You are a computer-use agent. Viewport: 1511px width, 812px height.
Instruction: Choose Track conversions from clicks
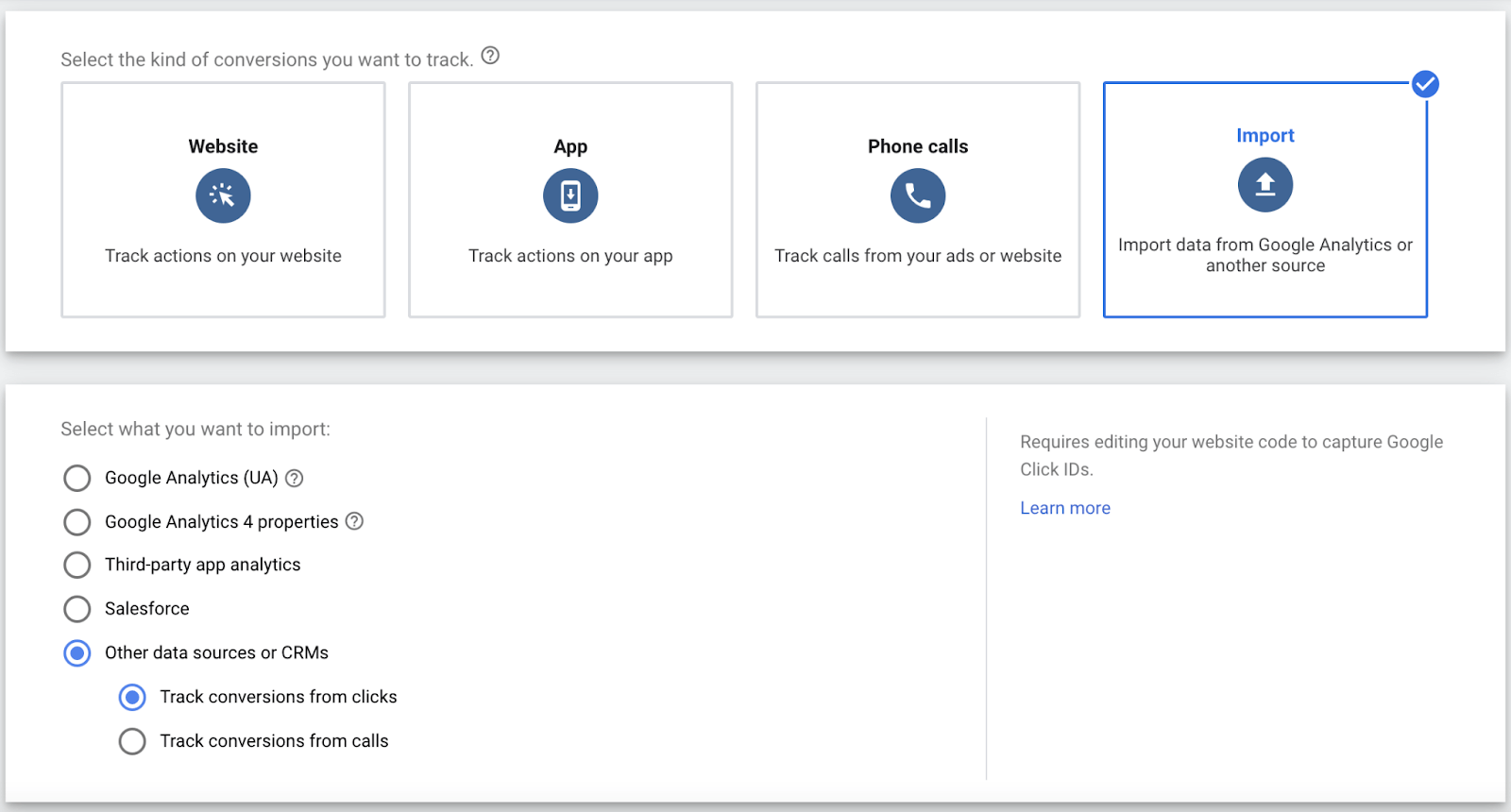point(132,697)
